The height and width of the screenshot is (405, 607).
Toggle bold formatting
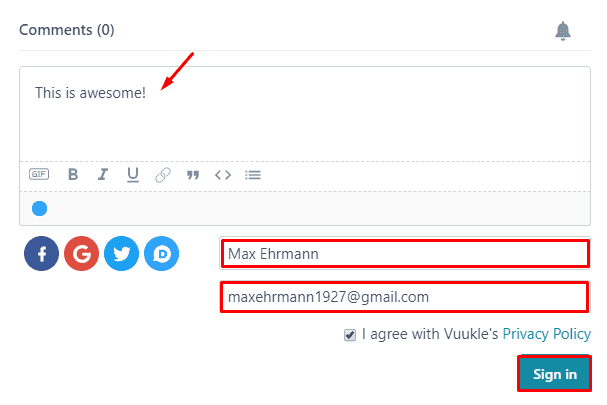73,174
